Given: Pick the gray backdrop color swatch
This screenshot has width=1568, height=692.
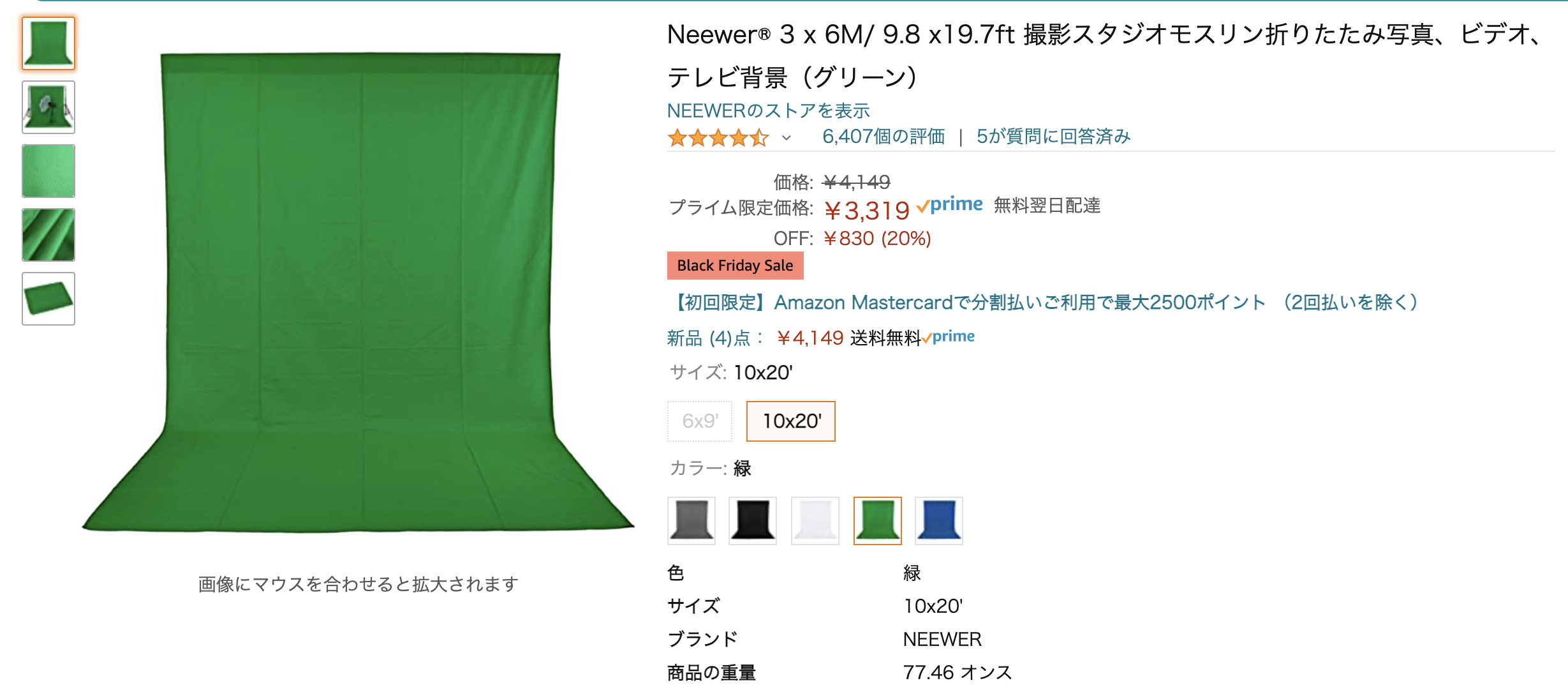Looking at the screenshot, I should (692, 521).
